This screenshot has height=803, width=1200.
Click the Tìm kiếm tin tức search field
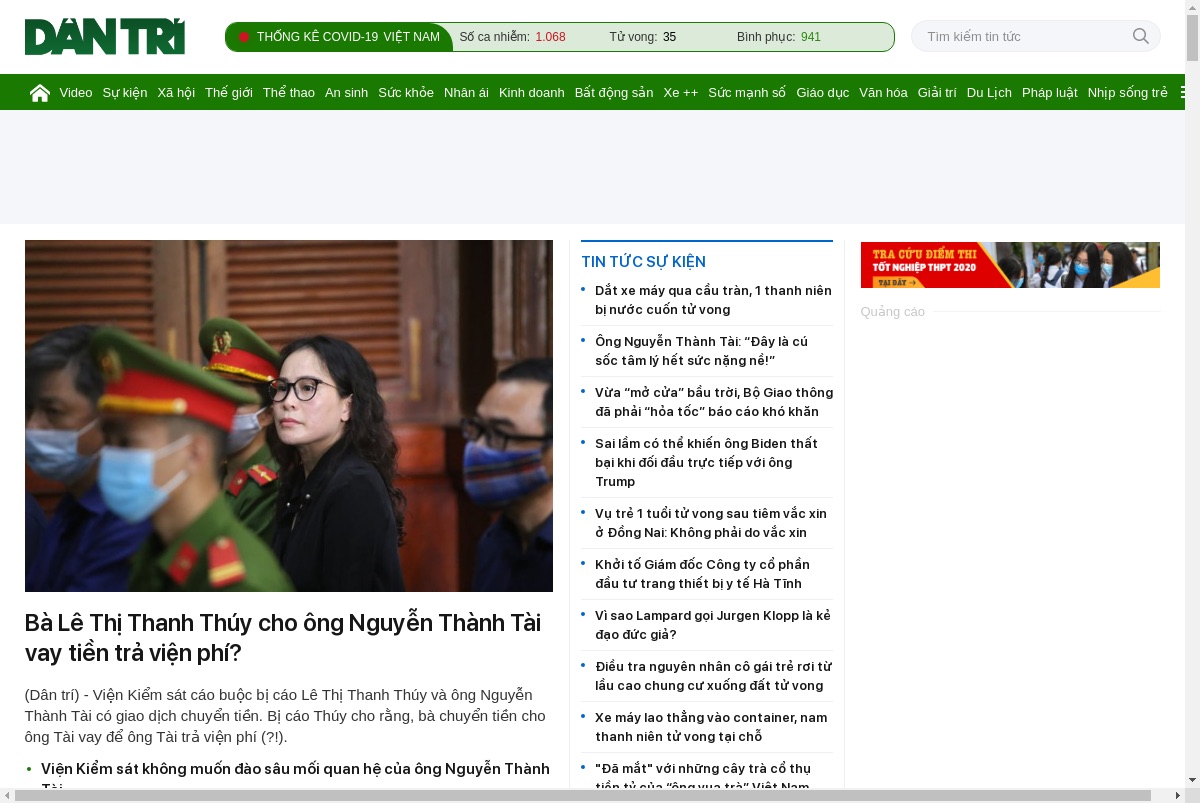pyautogui.click(x=1025, y=36)
